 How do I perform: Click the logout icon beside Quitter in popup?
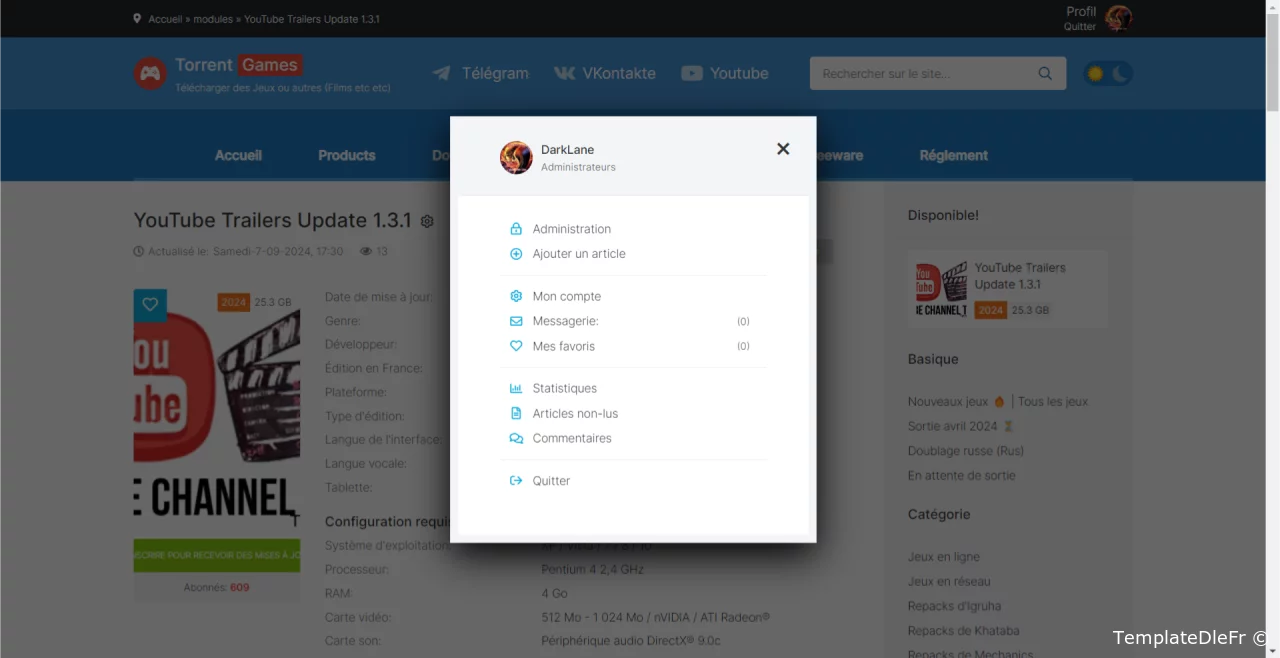(516, 481)
